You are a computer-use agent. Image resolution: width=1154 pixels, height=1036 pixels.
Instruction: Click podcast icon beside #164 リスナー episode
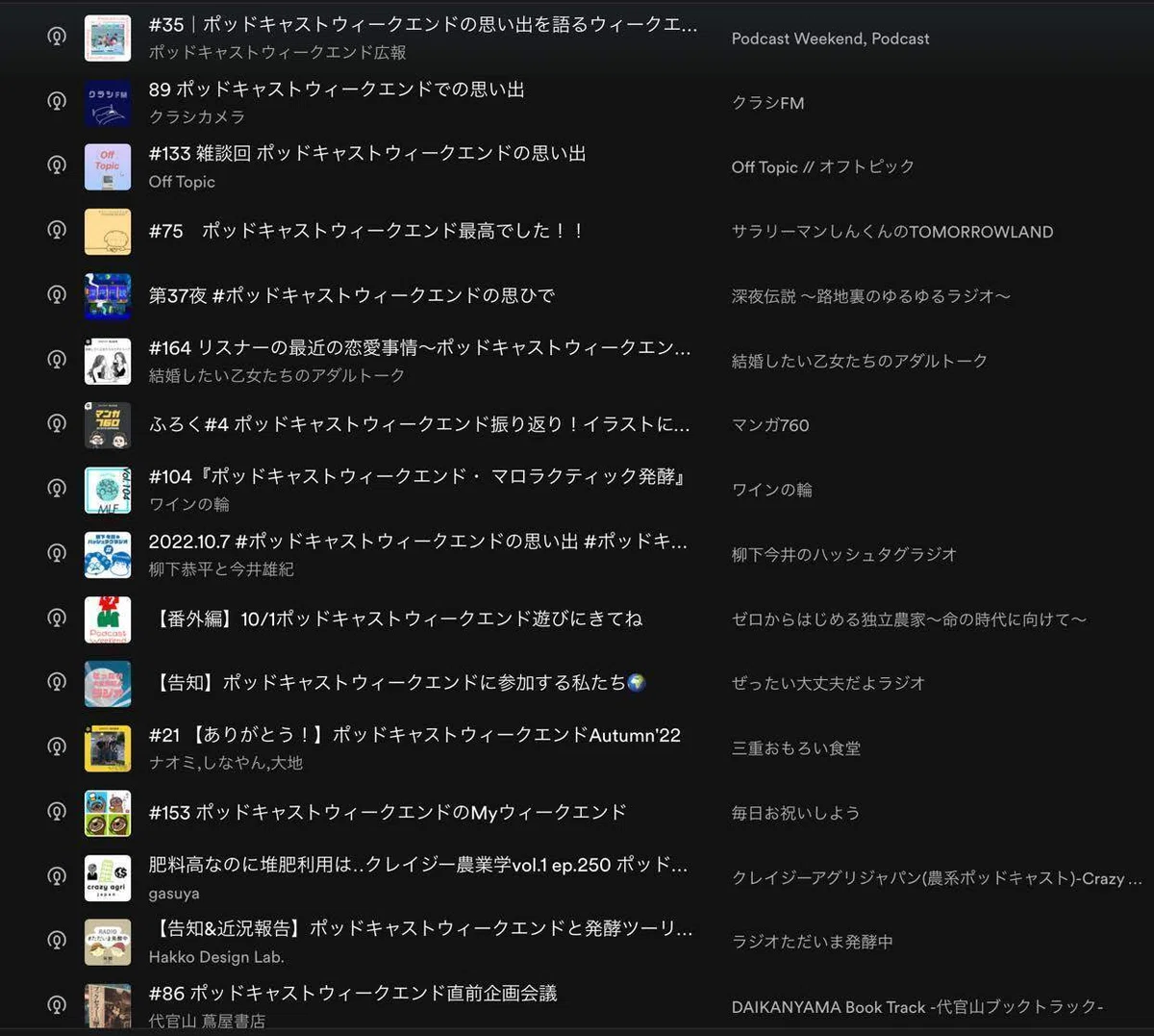pyautogui.click(x=57, y=359)
